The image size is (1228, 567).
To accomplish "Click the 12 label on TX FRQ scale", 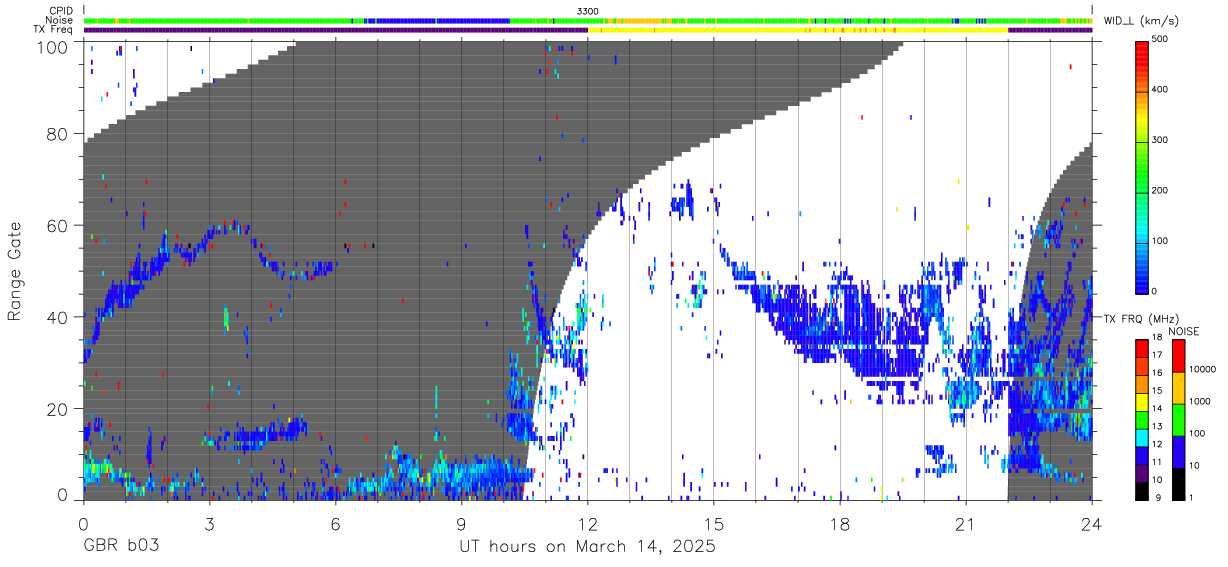I will (x=1156, y=443).
